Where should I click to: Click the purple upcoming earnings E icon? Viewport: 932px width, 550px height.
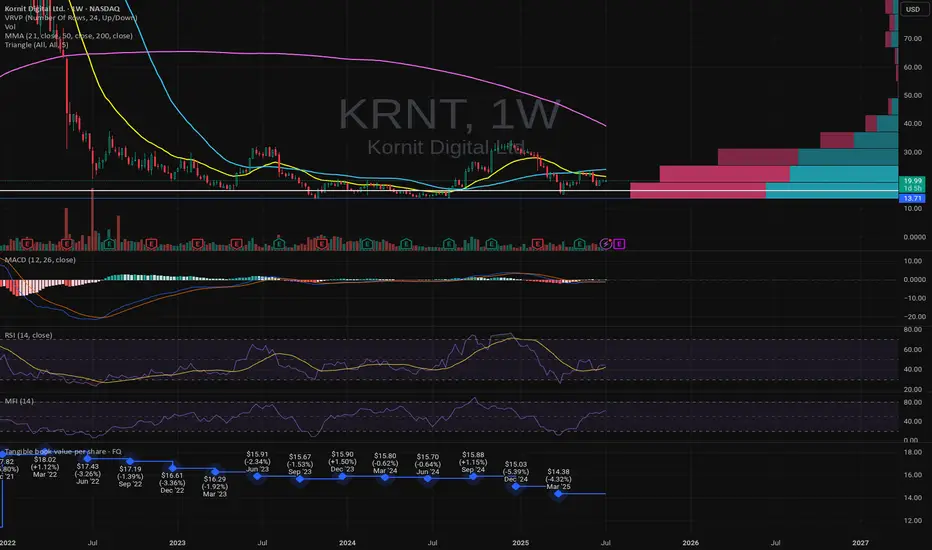(x=619, y=244)
